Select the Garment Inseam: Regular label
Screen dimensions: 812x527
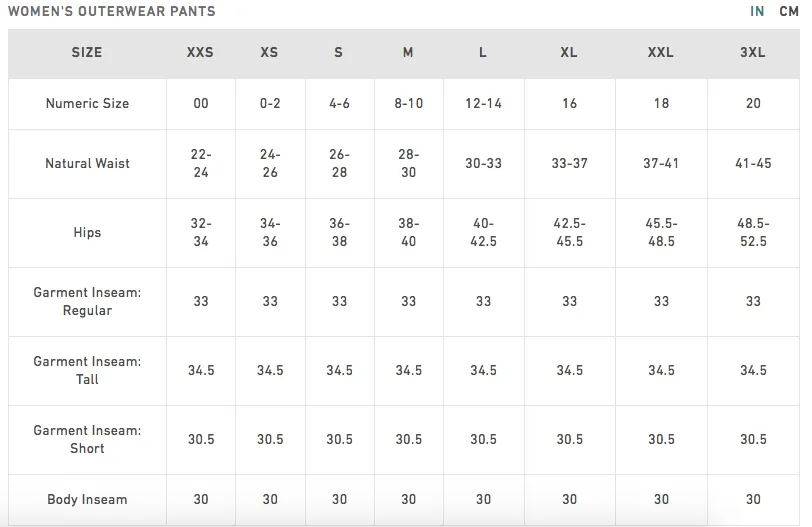click(87, 301)
